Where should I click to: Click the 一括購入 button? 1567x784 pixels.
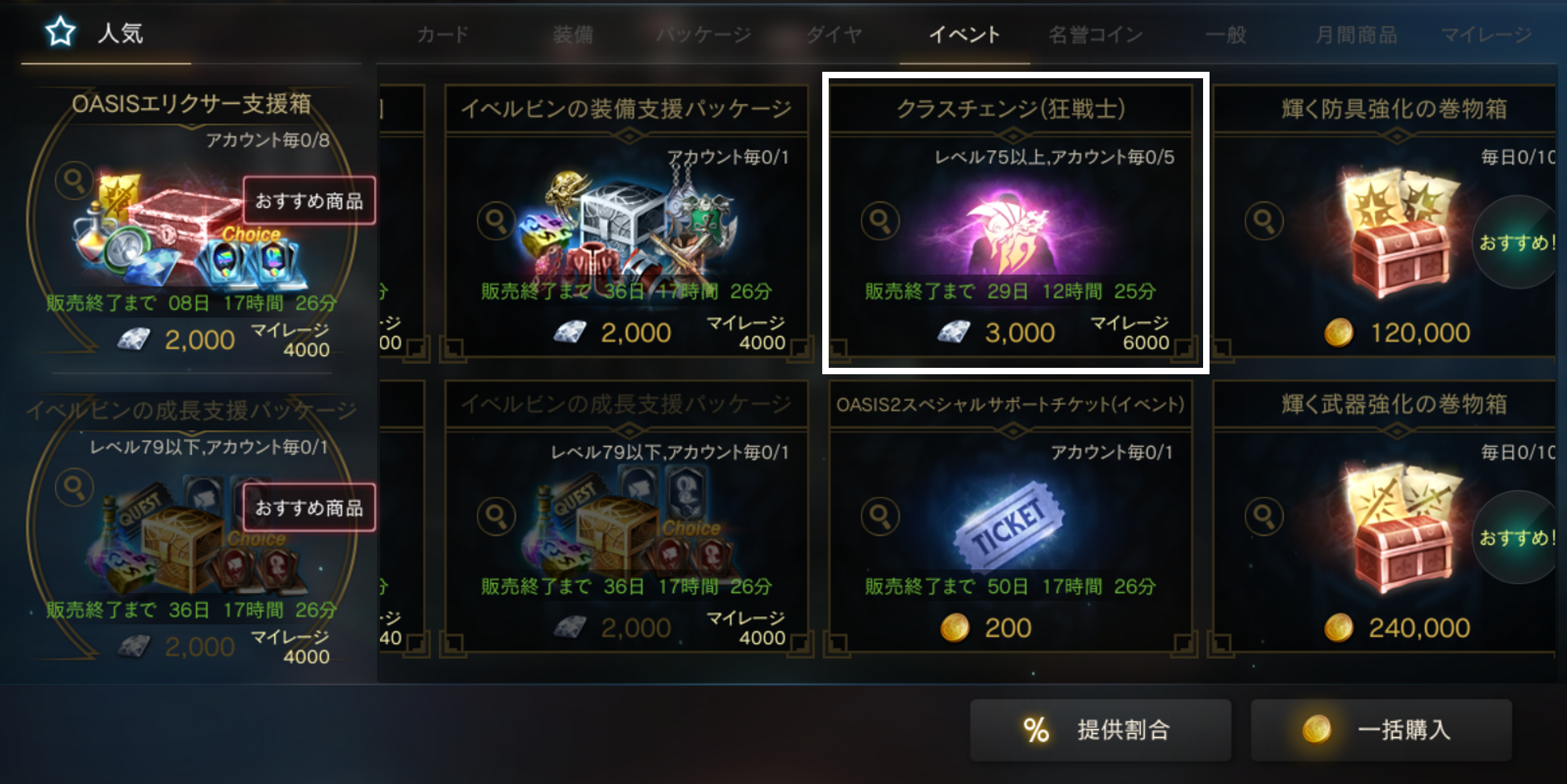point(1381,730)
